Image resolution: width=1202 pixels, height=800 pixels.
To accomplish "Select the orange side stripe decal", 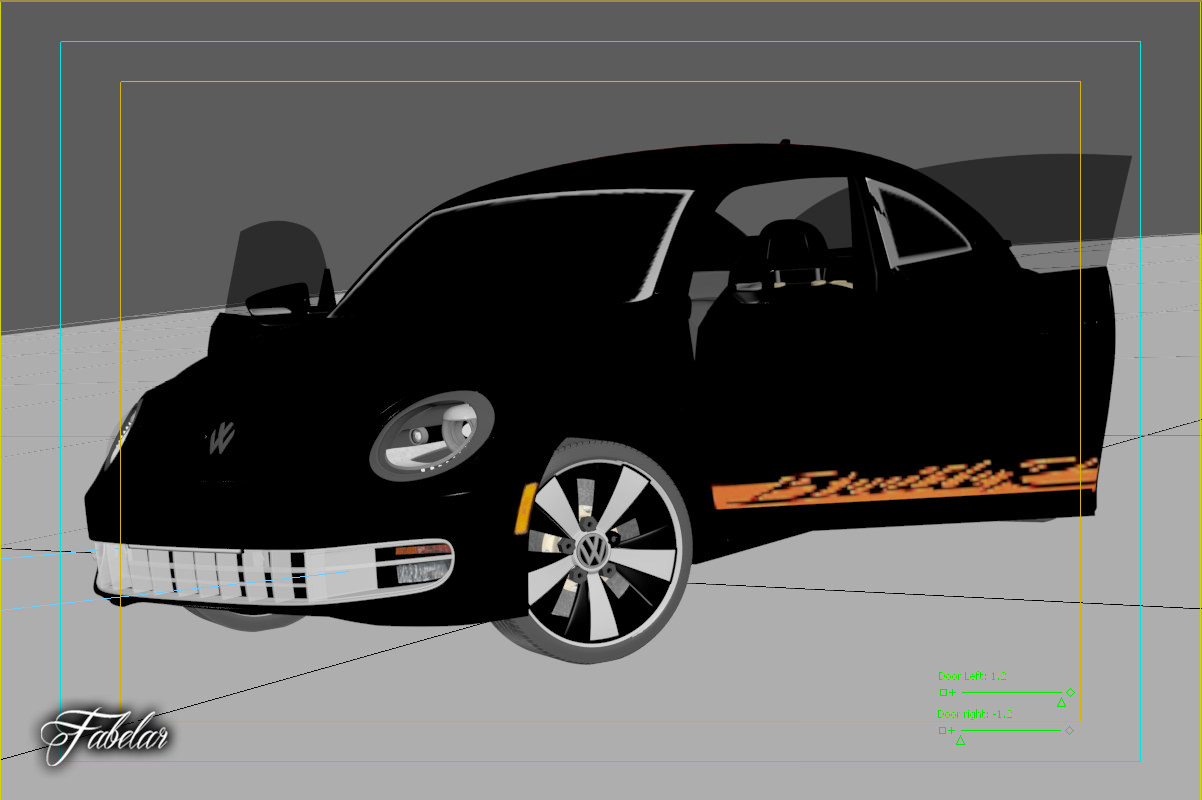I will [904, 482].
